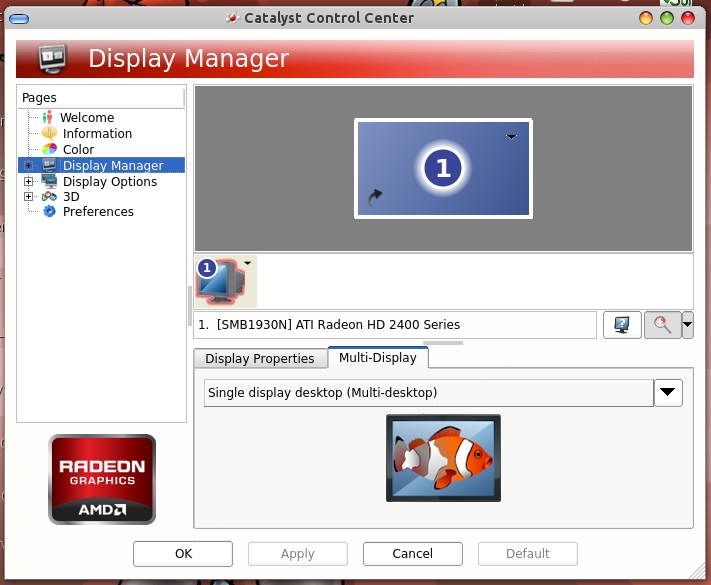Select the 3D page label
The image size is (711, 585).
click(x=71, y=197)
